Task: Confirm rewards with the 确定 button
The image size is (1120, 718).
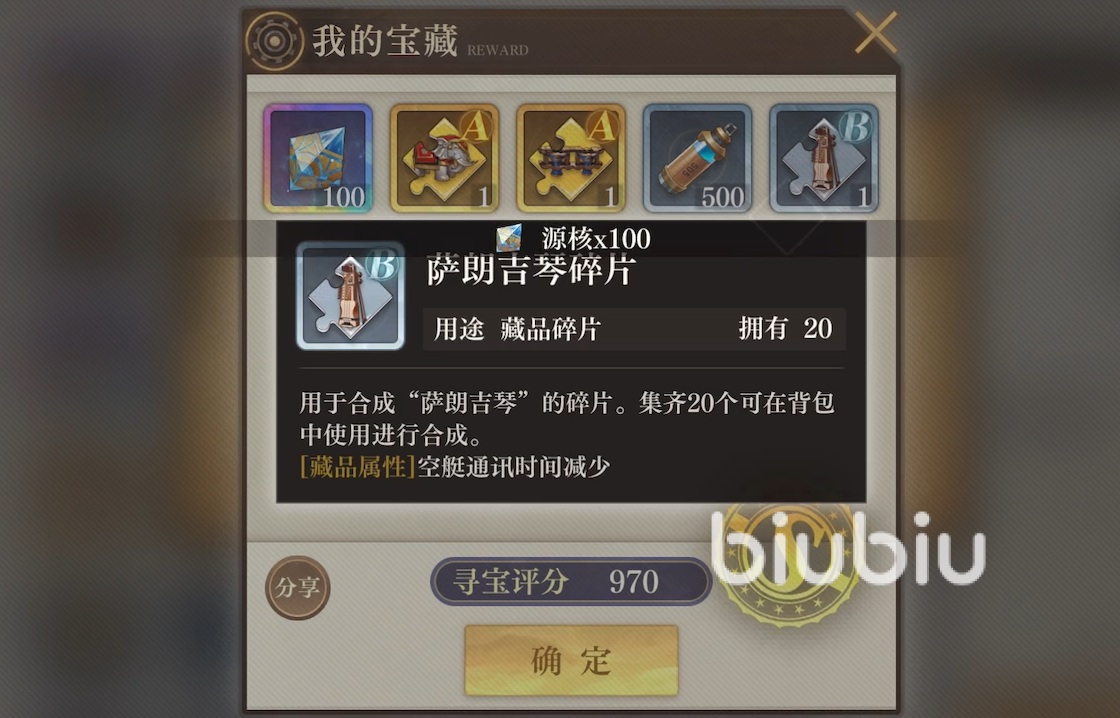Action: (x=571, y=660)
